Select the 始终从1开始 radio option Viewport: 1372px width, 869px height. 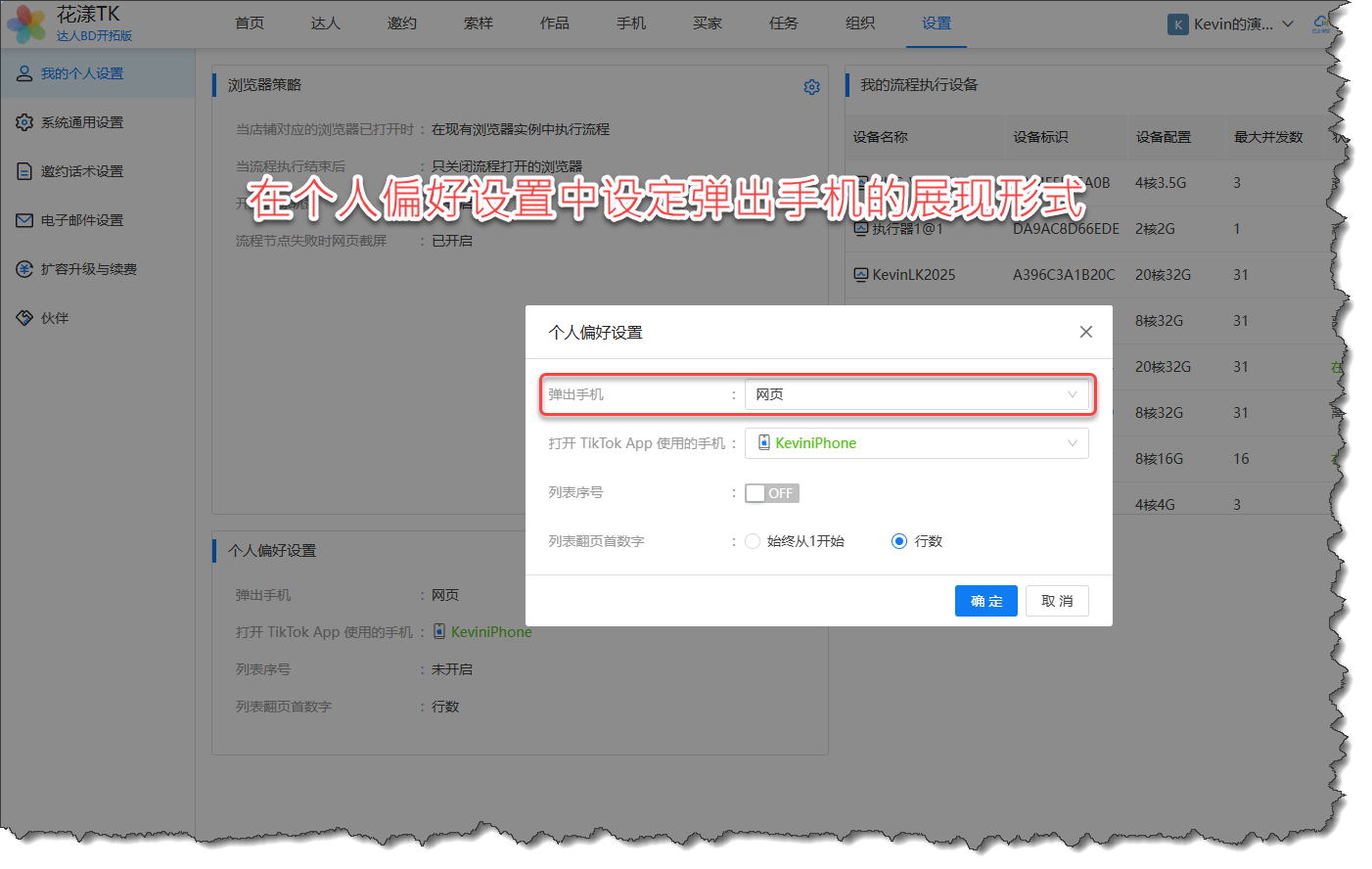753,541
